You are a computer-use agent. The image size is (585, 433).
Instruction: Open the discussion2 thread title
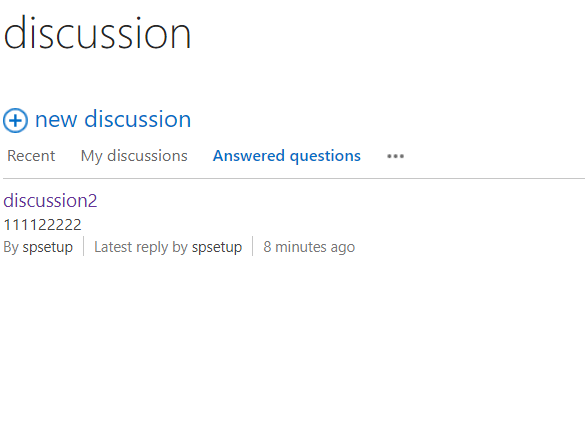point(50,201)
